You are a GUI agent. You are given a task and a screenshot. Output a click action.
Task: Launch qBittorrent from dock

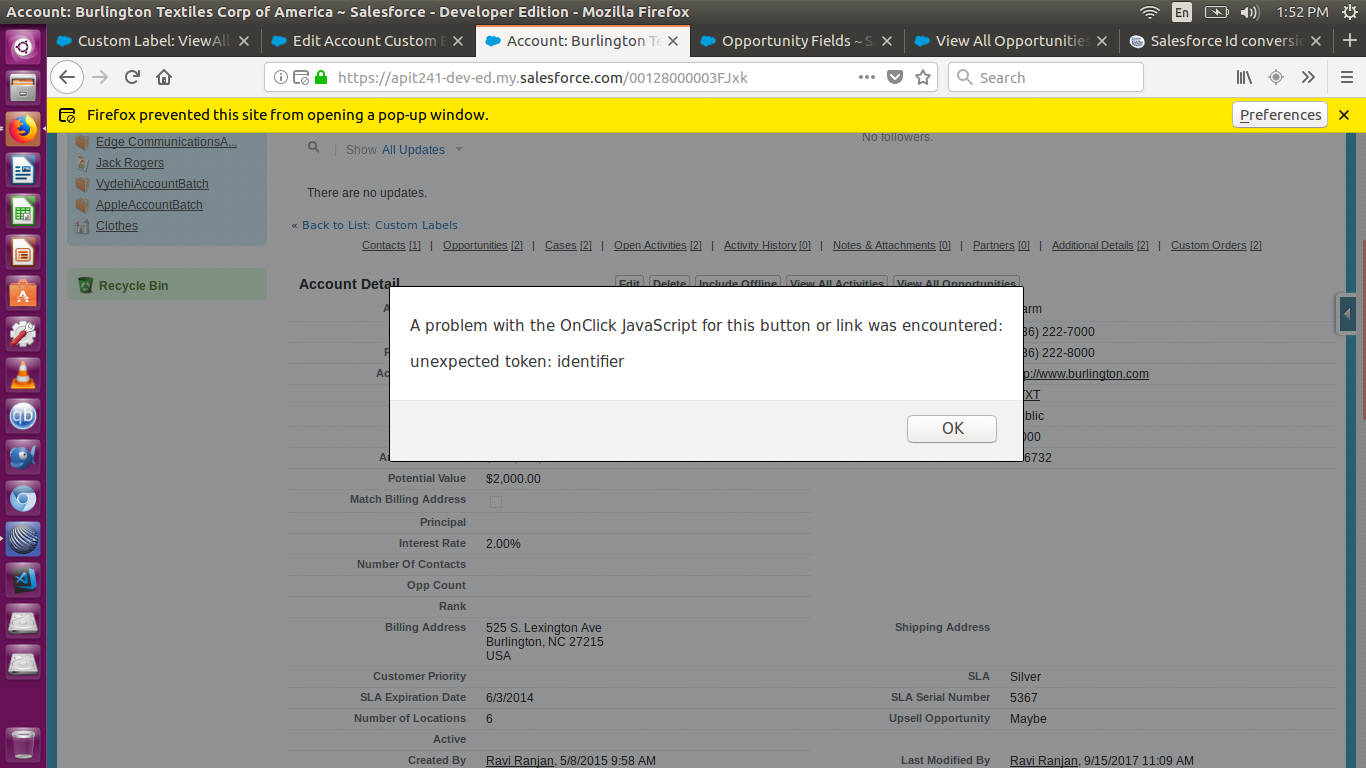[x=23, y=416]
